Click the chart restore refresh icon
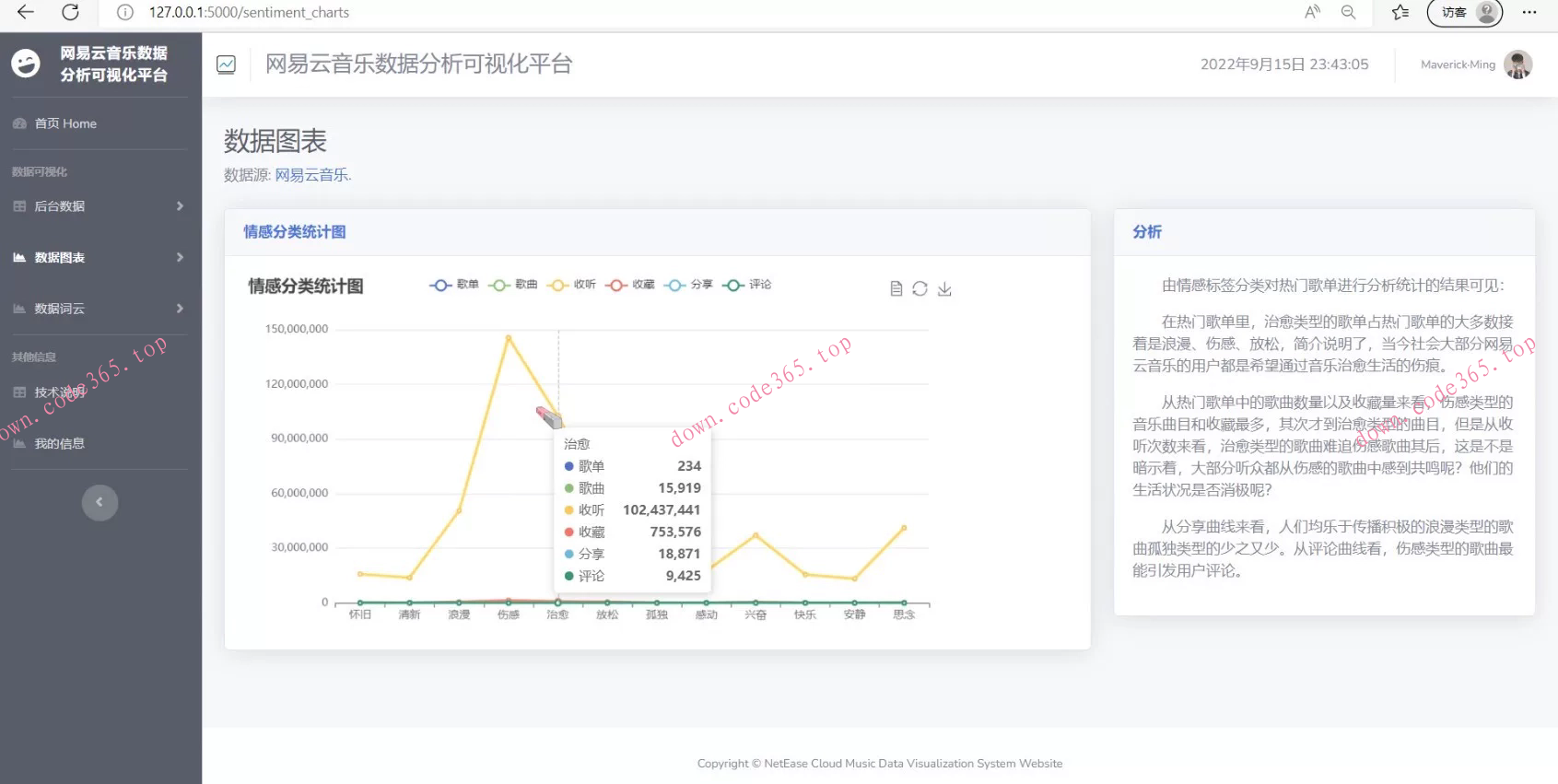The image size is (1558, 784). [x=920, y=288]
